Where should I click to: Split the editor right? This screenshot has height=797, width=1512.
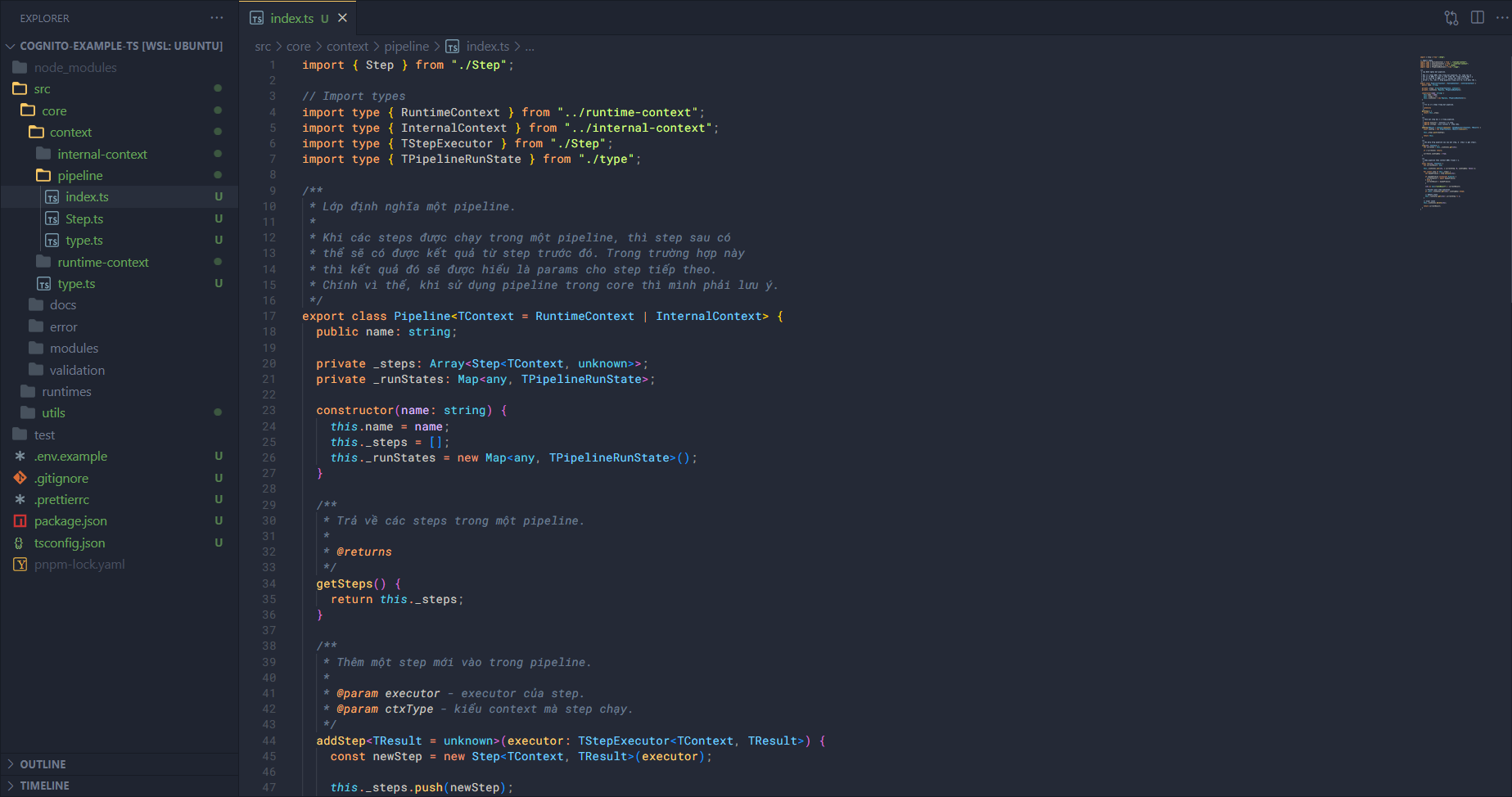(x=1478, y=18)
